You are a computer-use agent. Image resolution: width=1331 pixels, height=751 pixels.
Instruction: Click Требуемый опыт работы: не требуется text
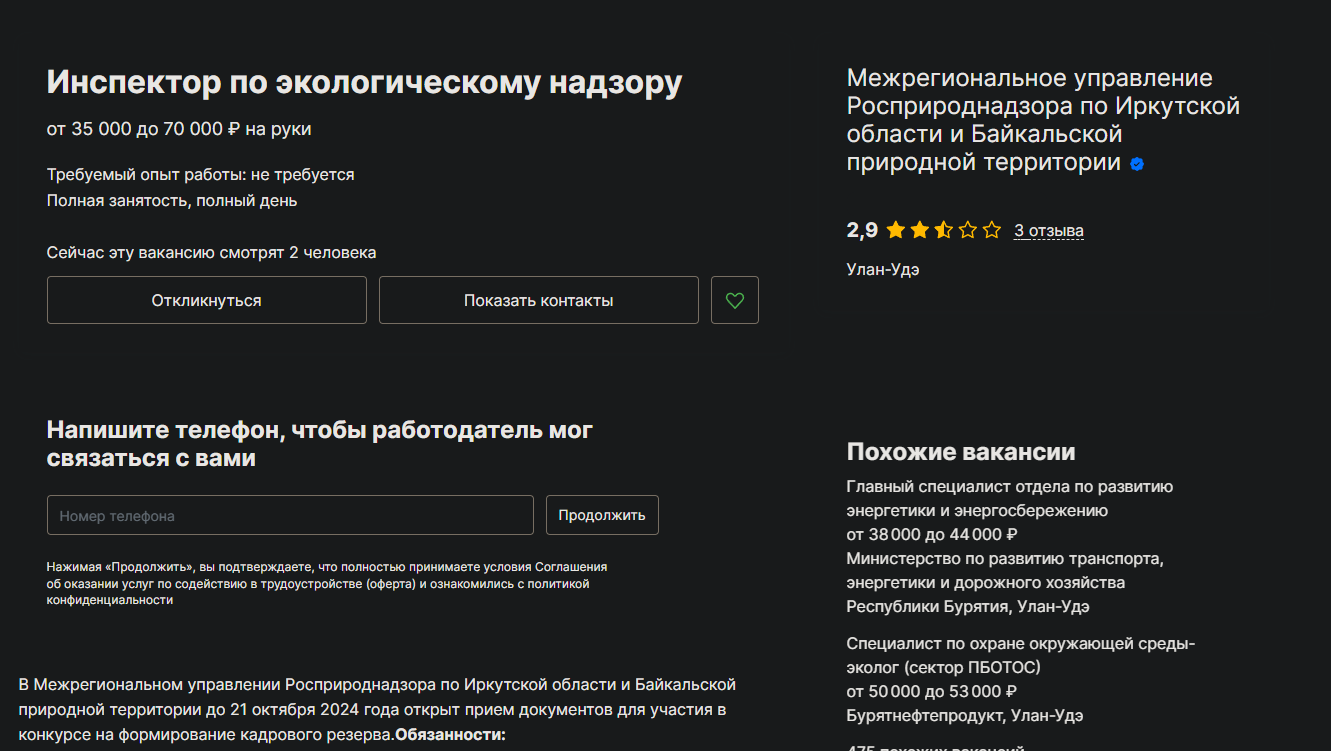tap(201, 175)
